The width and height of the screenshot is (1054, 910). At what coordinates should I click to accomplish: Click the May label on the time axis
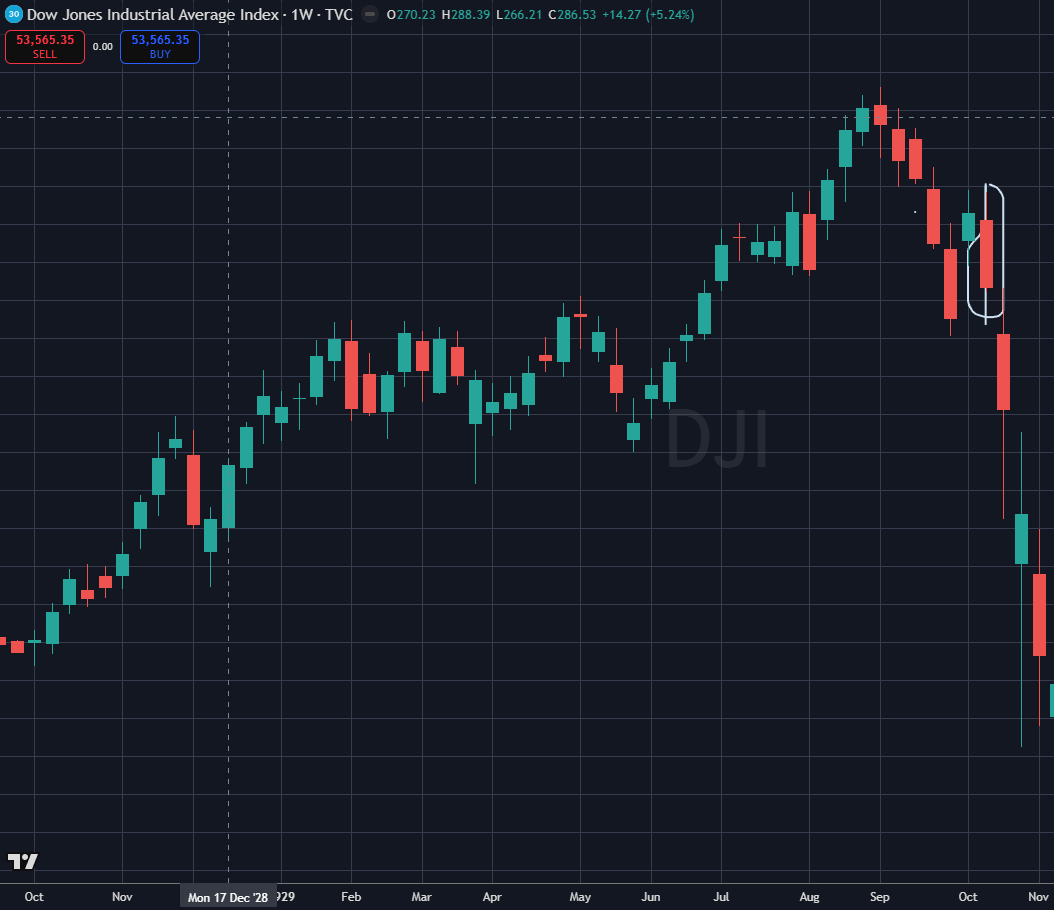click(580, 897)
